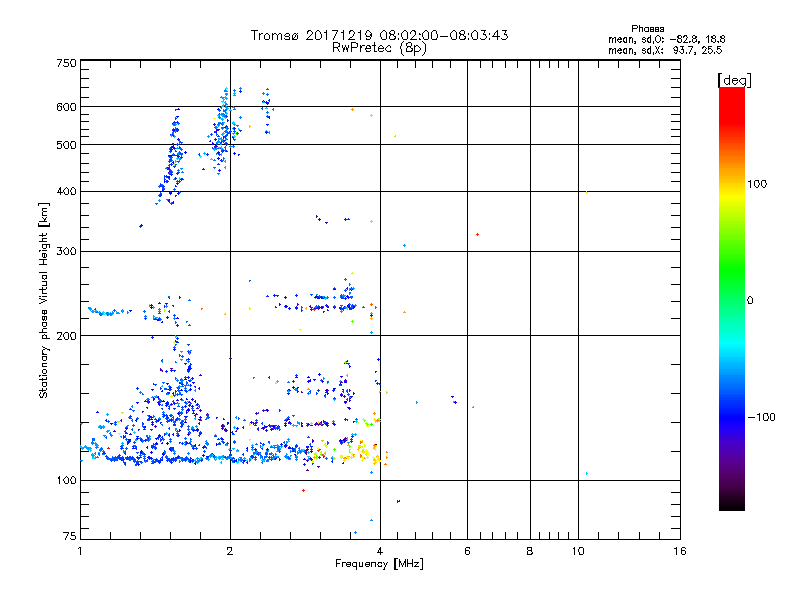800x600 pixels.
Task: Click the y-axis tick label '600'
Action: pyautogui.click(x=66, y=107)
